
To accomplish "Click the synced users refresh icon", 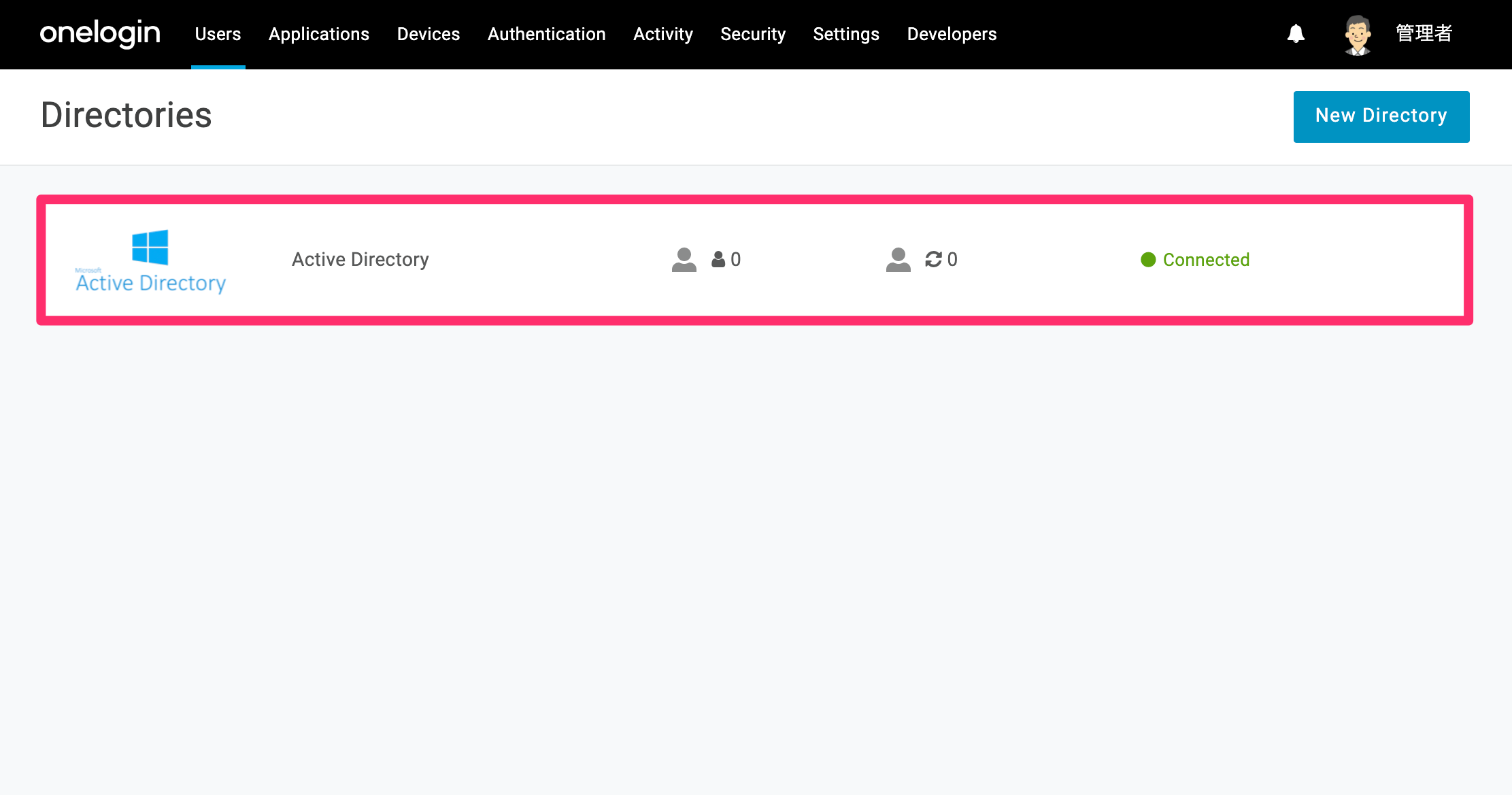I will pyautogui.click(x=933, y=259).
